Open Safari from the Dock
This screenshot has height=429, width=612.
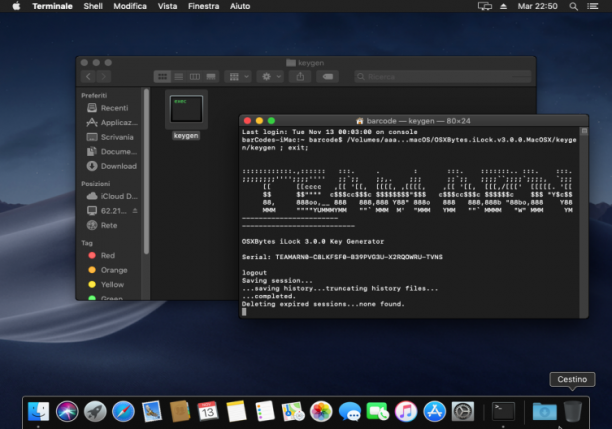123,411
